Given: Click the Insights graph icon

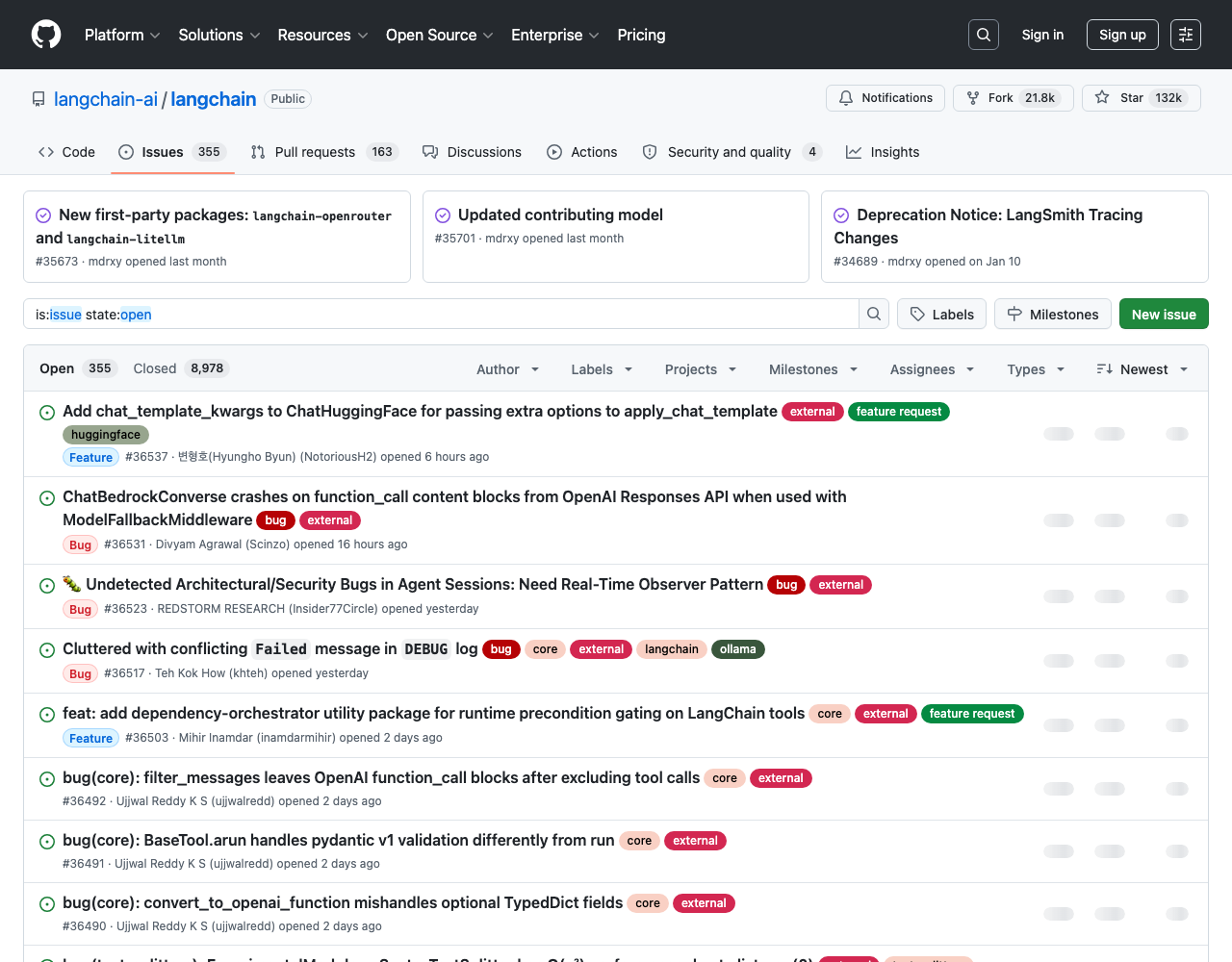Looking at the screenshot, I should (854, 152).
